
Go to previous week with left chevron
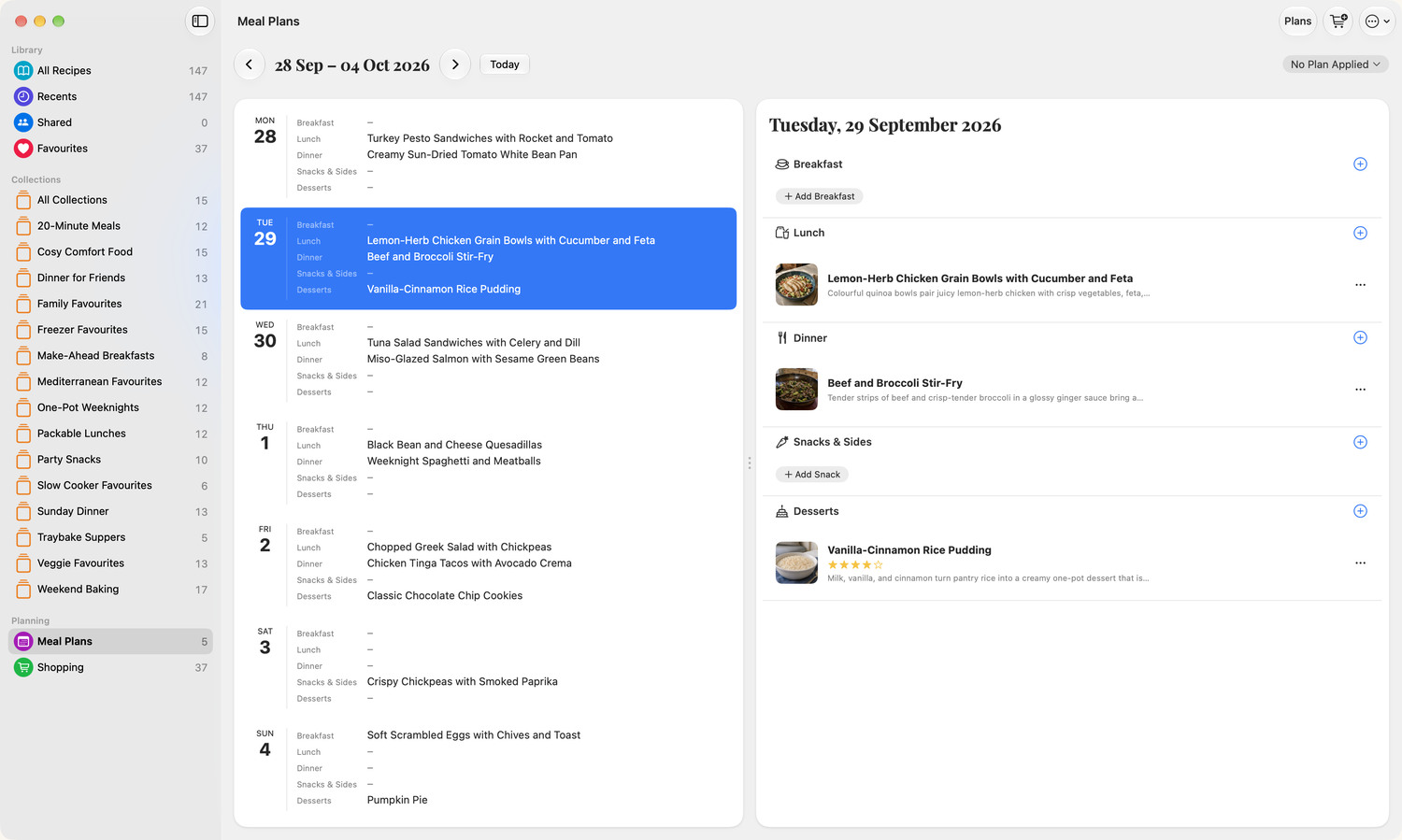pyautogui.click(x=249, y=64)
